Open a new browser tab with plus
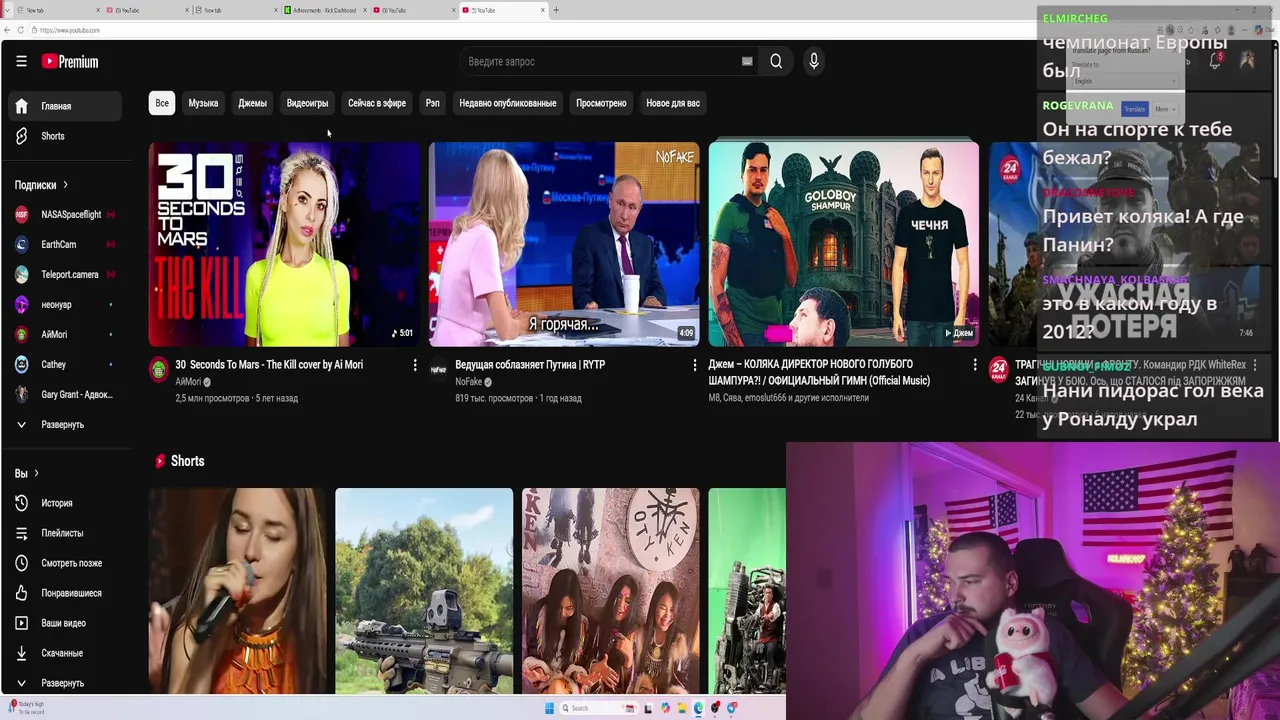Viewport: 1280px width, 720px height. click(556, 10)
